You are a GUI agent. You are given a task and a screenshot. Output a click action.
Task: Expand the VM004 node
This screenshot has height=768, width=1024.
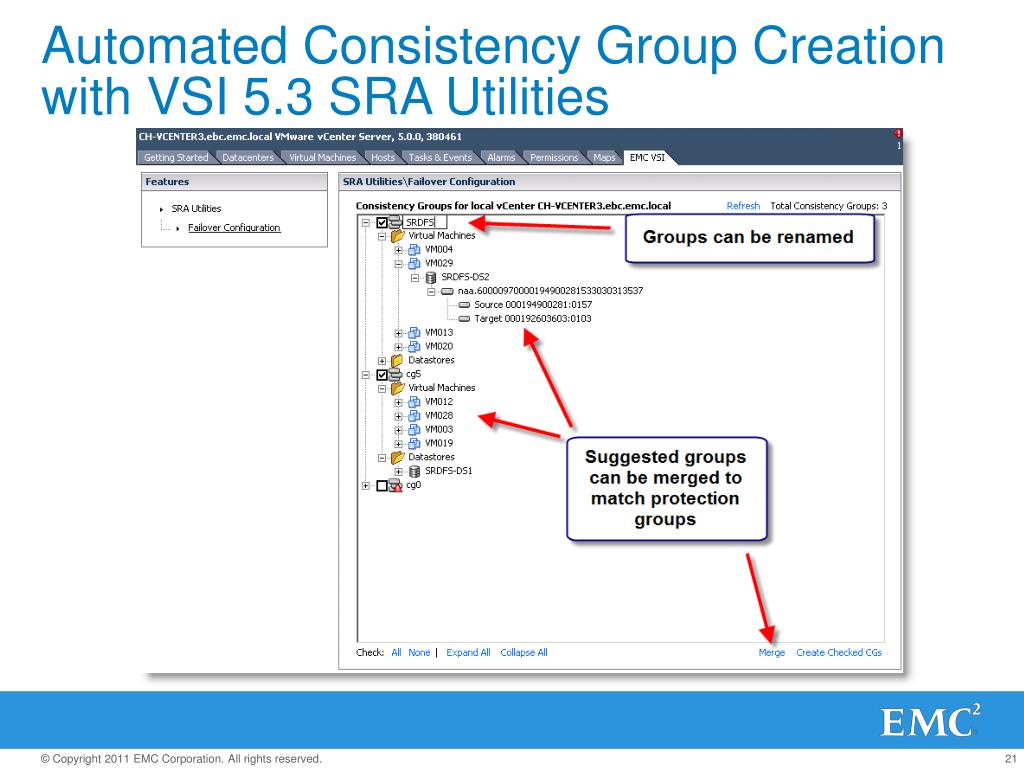tap(398, 250)
